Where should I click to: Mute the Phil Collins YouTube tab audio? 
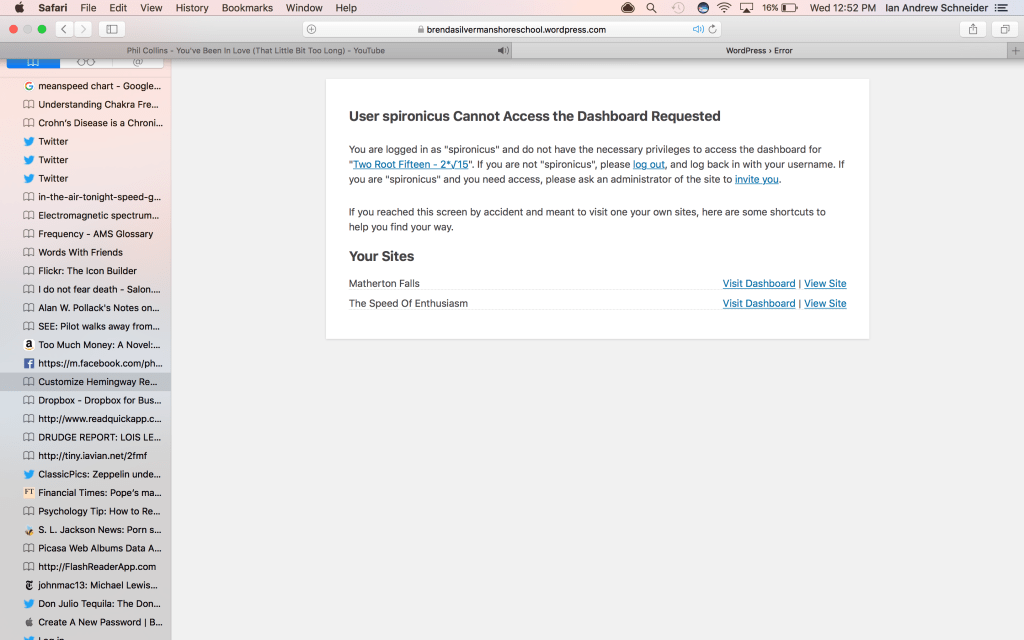click(502, 50)
